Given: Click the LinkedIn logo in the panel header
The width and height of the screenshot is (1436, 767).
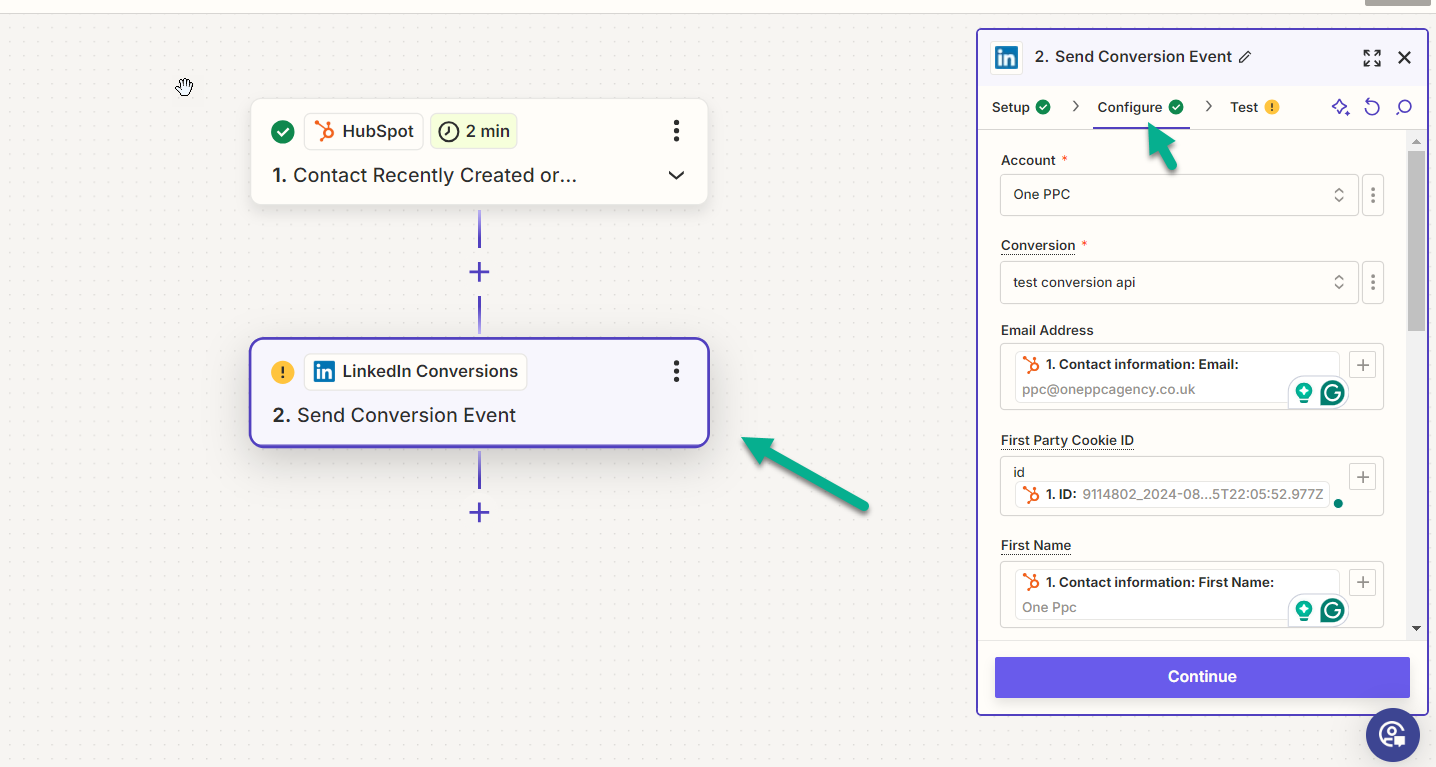Looking at the screenshot, I should pyautogui.click(x=1006, y=57).
